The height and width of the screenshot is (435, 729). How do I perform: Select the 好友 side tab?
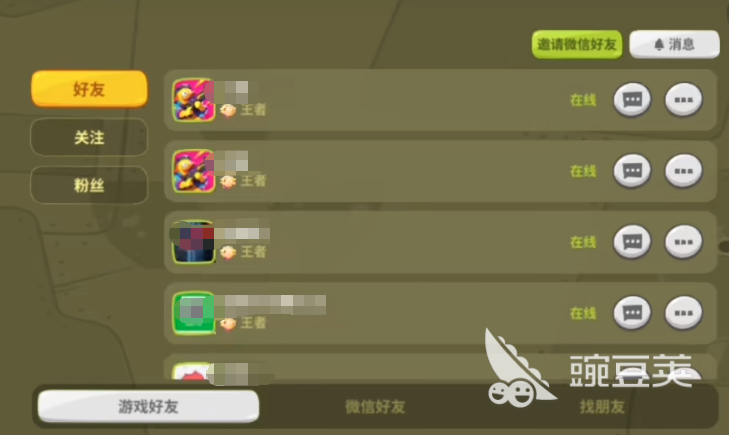click(89, 89)
